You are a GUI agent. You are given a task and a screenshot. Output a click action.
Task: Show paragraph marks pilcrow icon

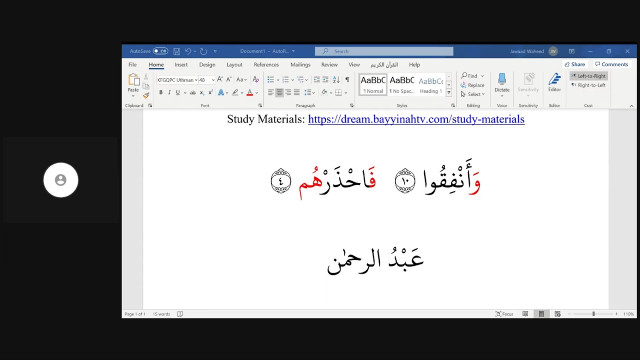coord(347,80)
